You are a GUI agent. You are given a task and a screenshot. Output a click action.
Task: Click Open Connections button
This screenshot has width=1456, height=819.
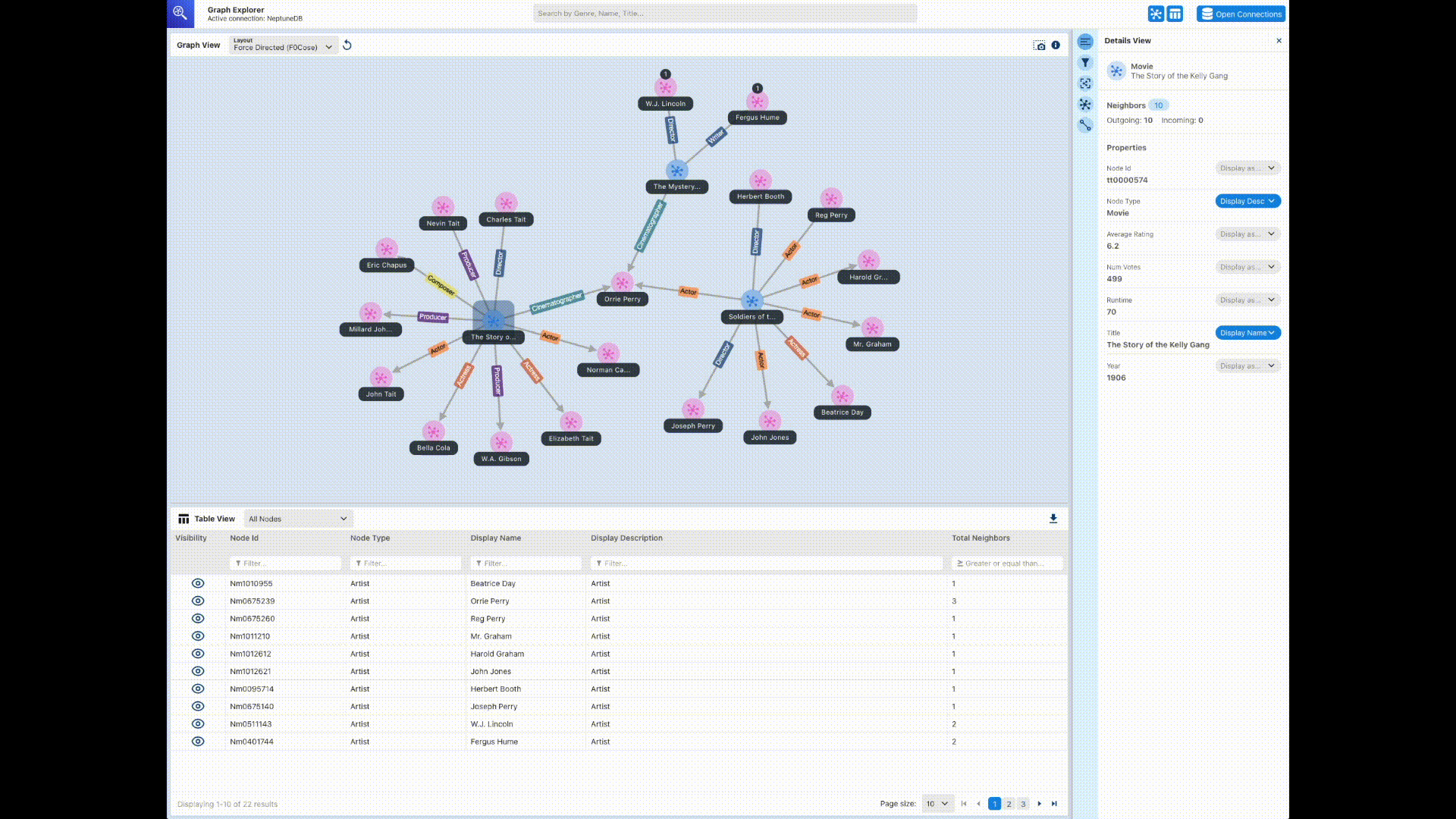pyautogui.click(x=1240, y=14)
